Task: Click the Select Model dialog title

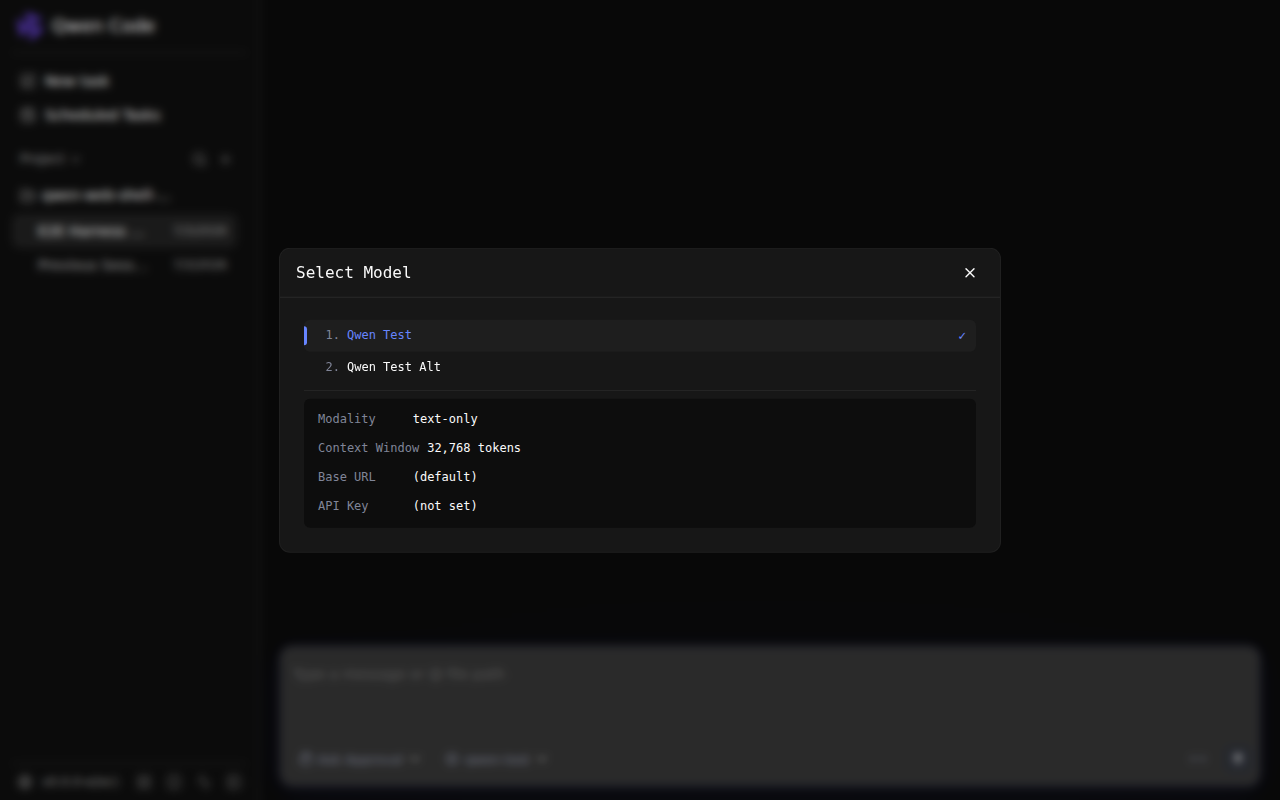Action: click(353, 273)
